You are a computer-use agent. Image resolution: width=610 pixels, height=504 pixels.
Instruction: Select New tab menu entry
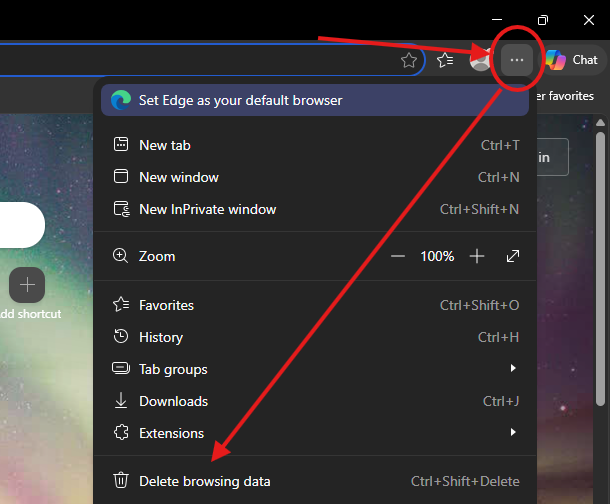(x=315, y=145)
